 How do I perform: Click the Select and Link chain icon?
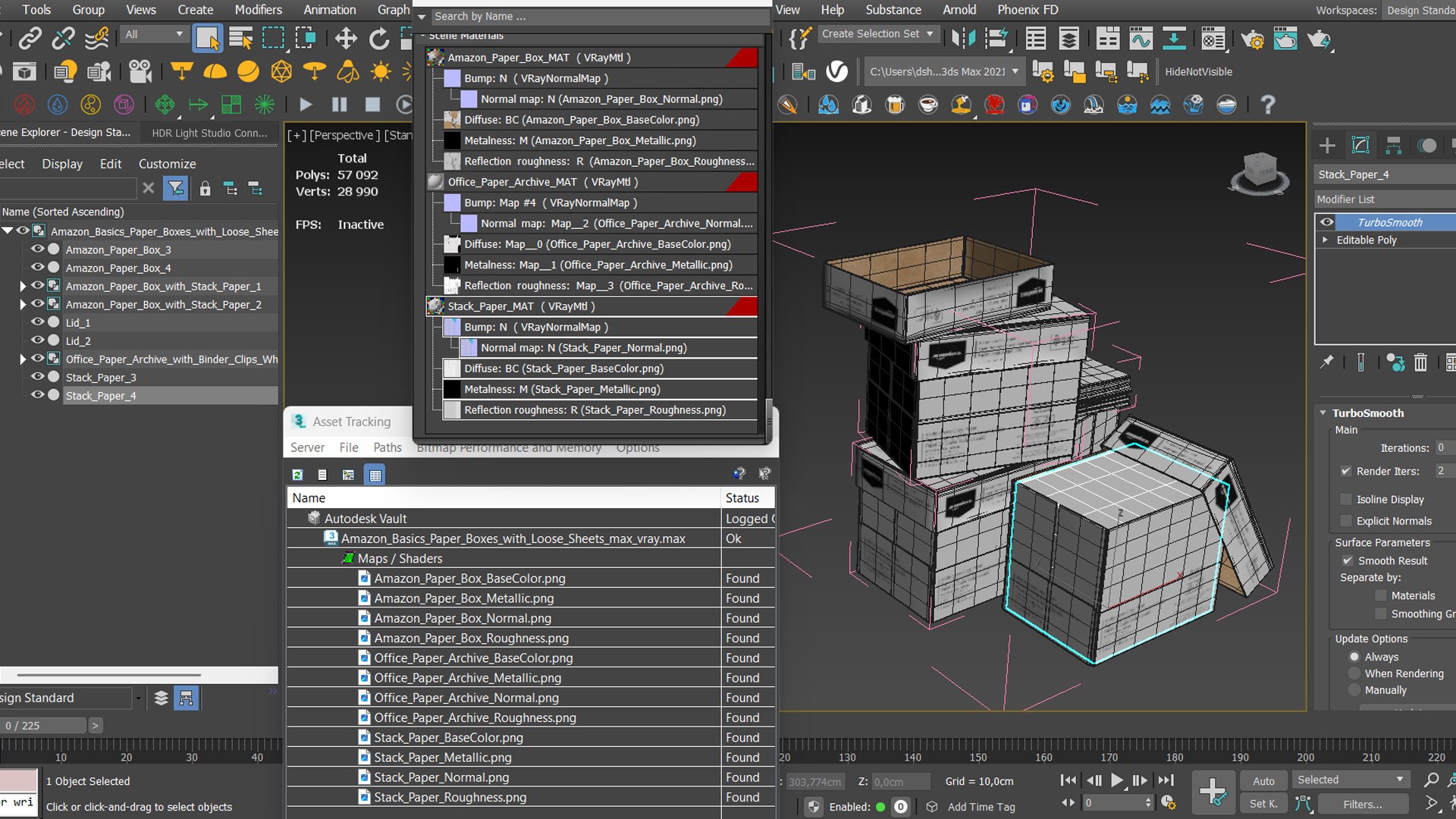click(x=30, y=38)
